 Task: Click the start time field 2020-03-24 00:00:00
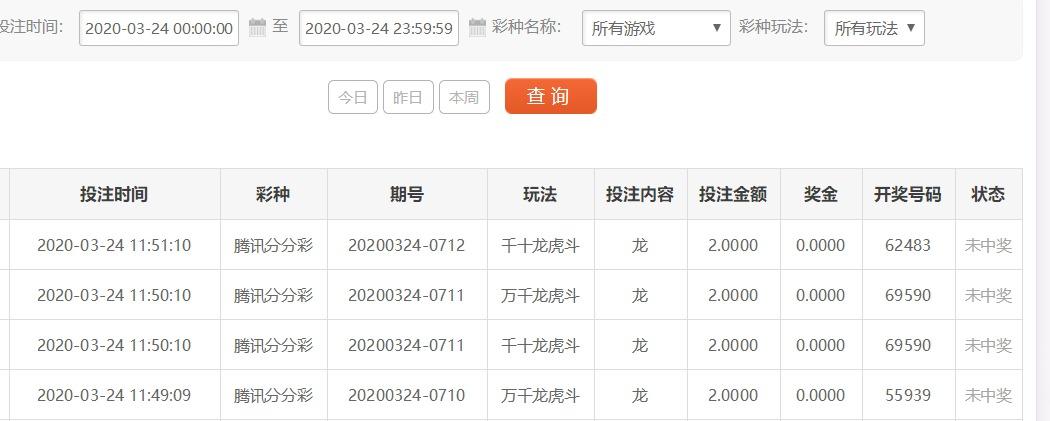coord(158,28)
